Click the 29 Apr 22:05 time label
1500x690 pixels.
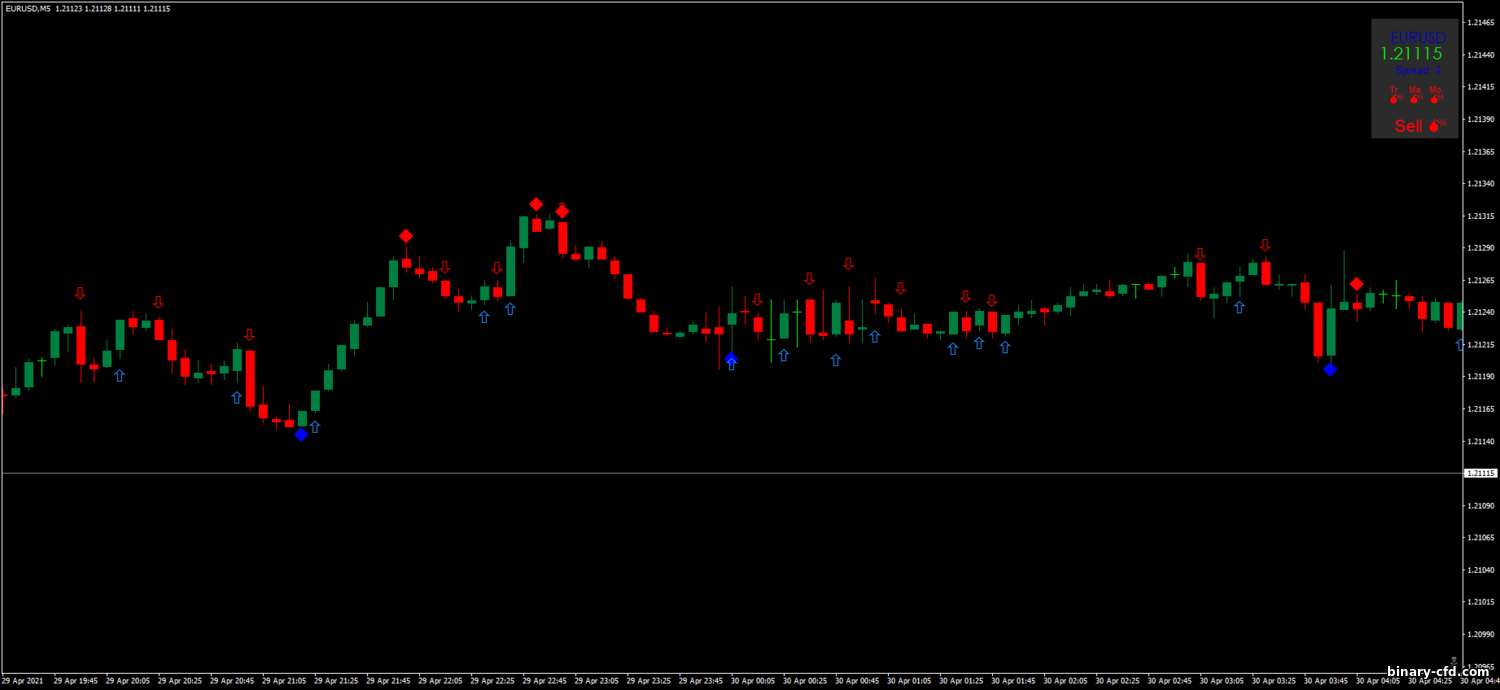(440, 682)
